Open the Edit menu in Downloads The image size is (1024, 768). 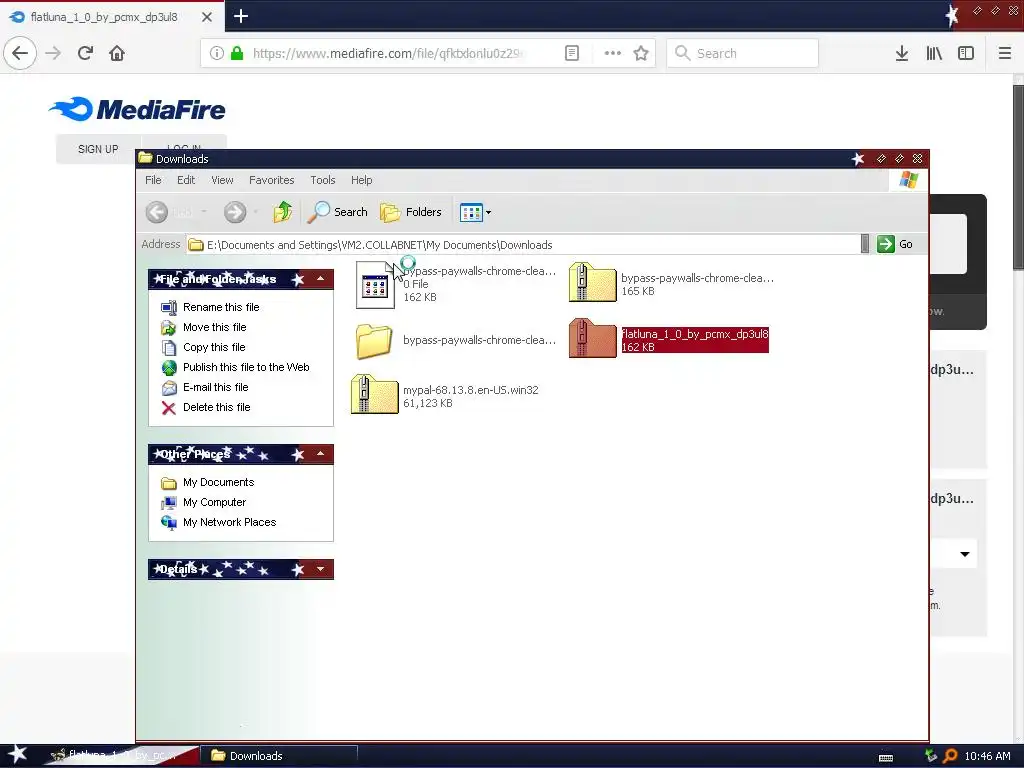point(186,180)
